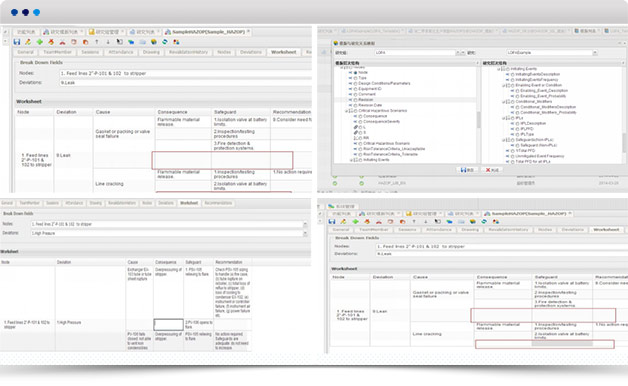Click the multicolor last icon in bottom-right toolbar

(496, 221)
